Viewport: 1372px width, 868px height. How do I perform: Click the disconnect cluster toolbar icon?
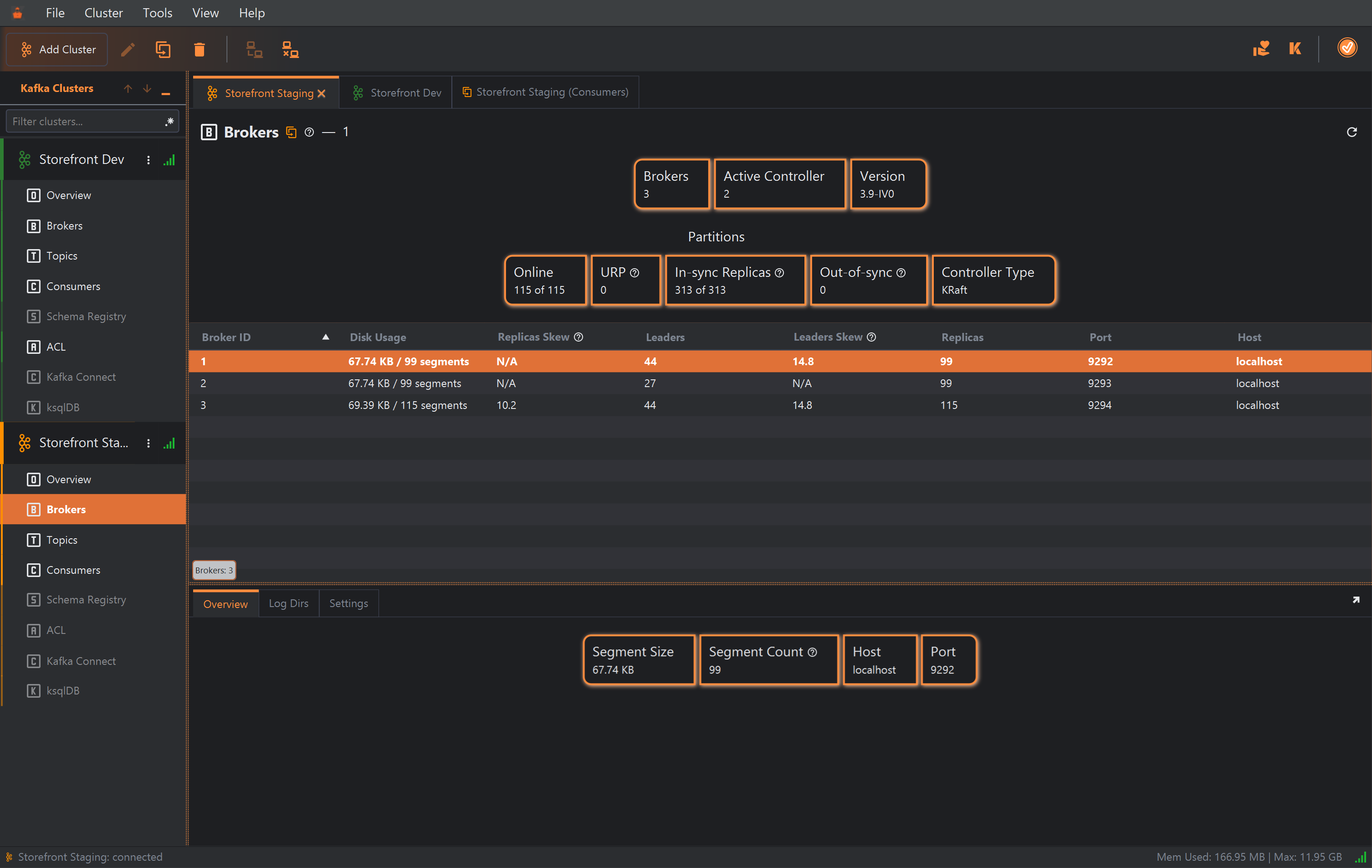pyautogui.click(x=291, y=50)
